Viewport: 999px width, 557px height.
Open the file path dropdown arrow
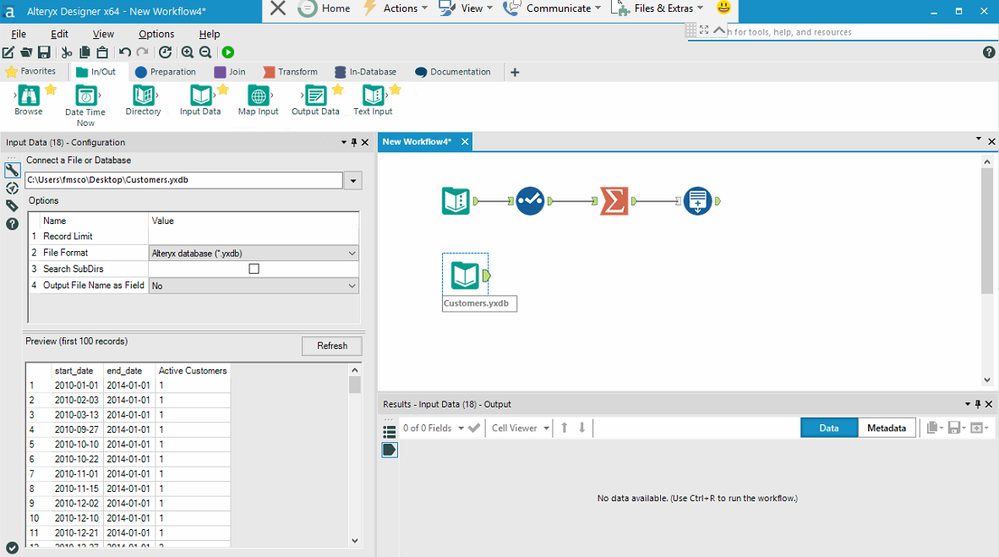[x=353, y=181]
